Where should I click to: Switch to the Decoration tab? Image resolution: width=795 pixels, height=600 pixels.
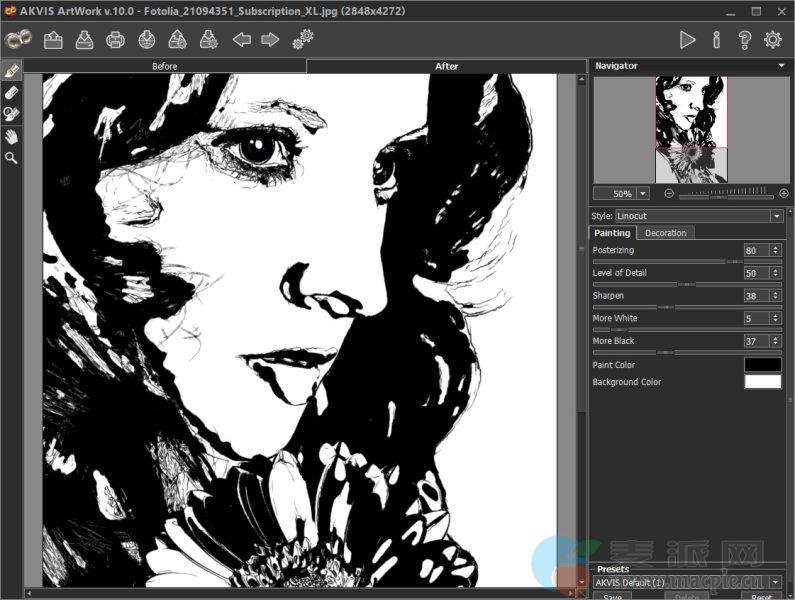tap(665, 233)
